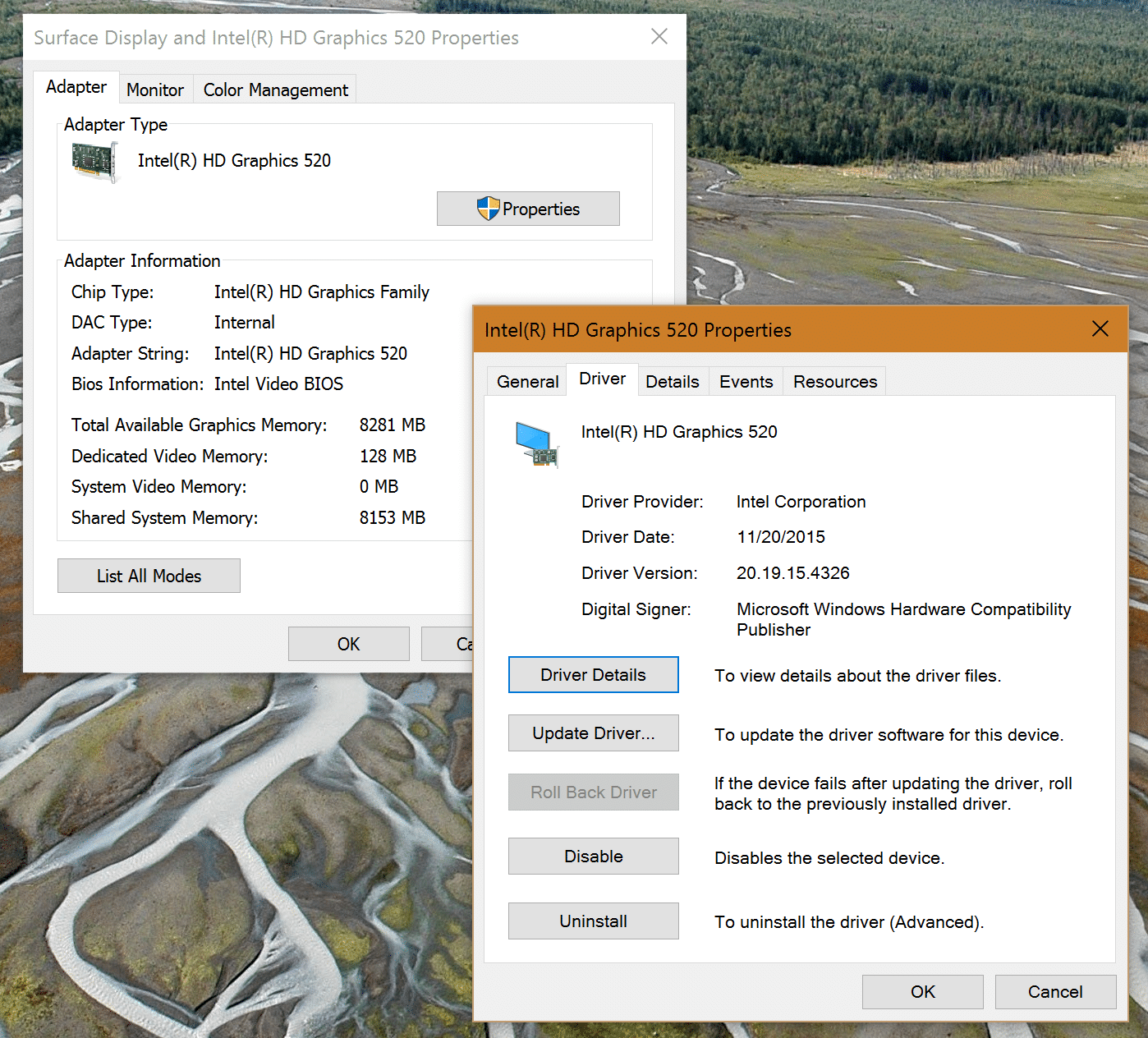Image resolution: width=1148 pixels, height=1038 pixels.
Task: Click the 8281 MB total graphics memory value
Action: pyautogui.click(x=393, y=425)
